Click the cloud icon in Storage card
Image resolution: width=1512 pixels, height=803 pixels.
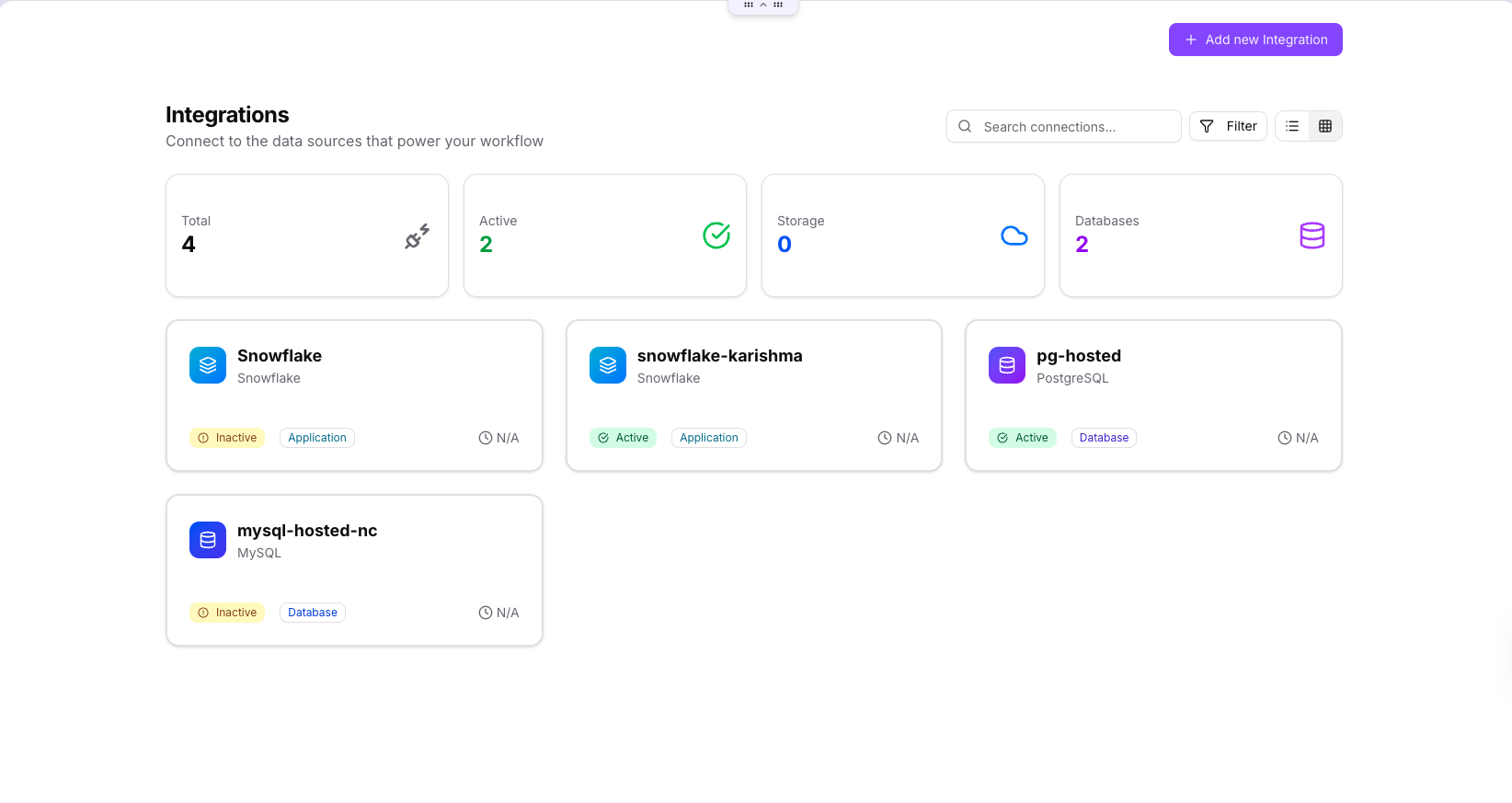1014,236
